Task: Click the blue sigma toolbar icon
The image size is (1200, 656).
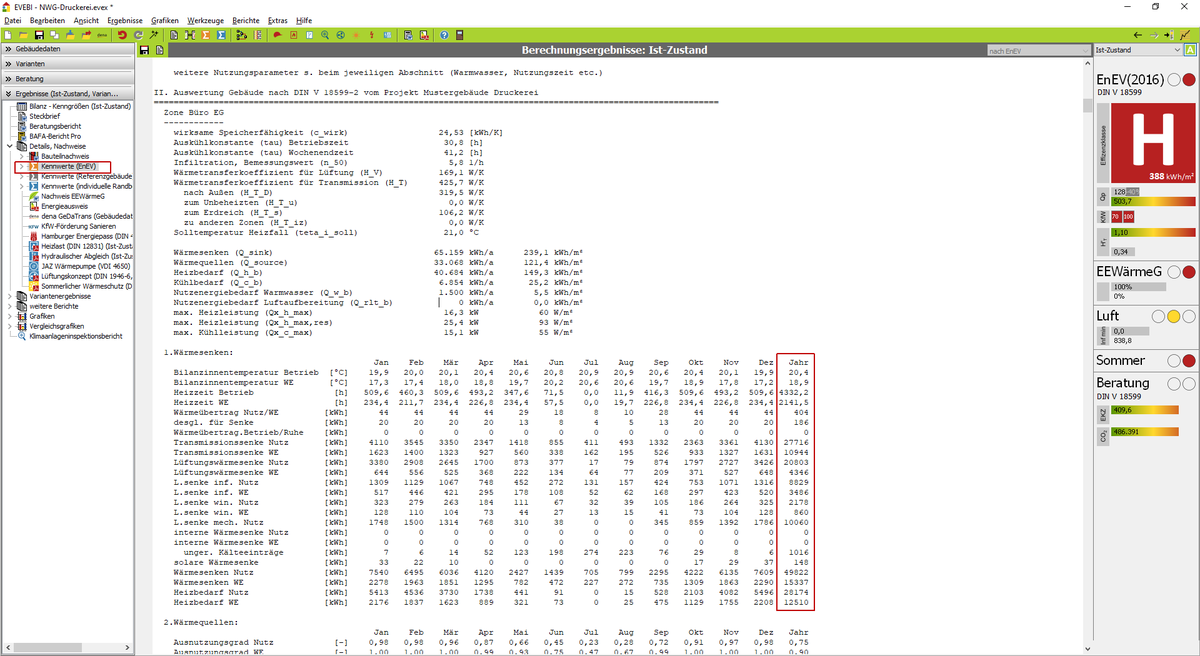Action: (221, 34)
